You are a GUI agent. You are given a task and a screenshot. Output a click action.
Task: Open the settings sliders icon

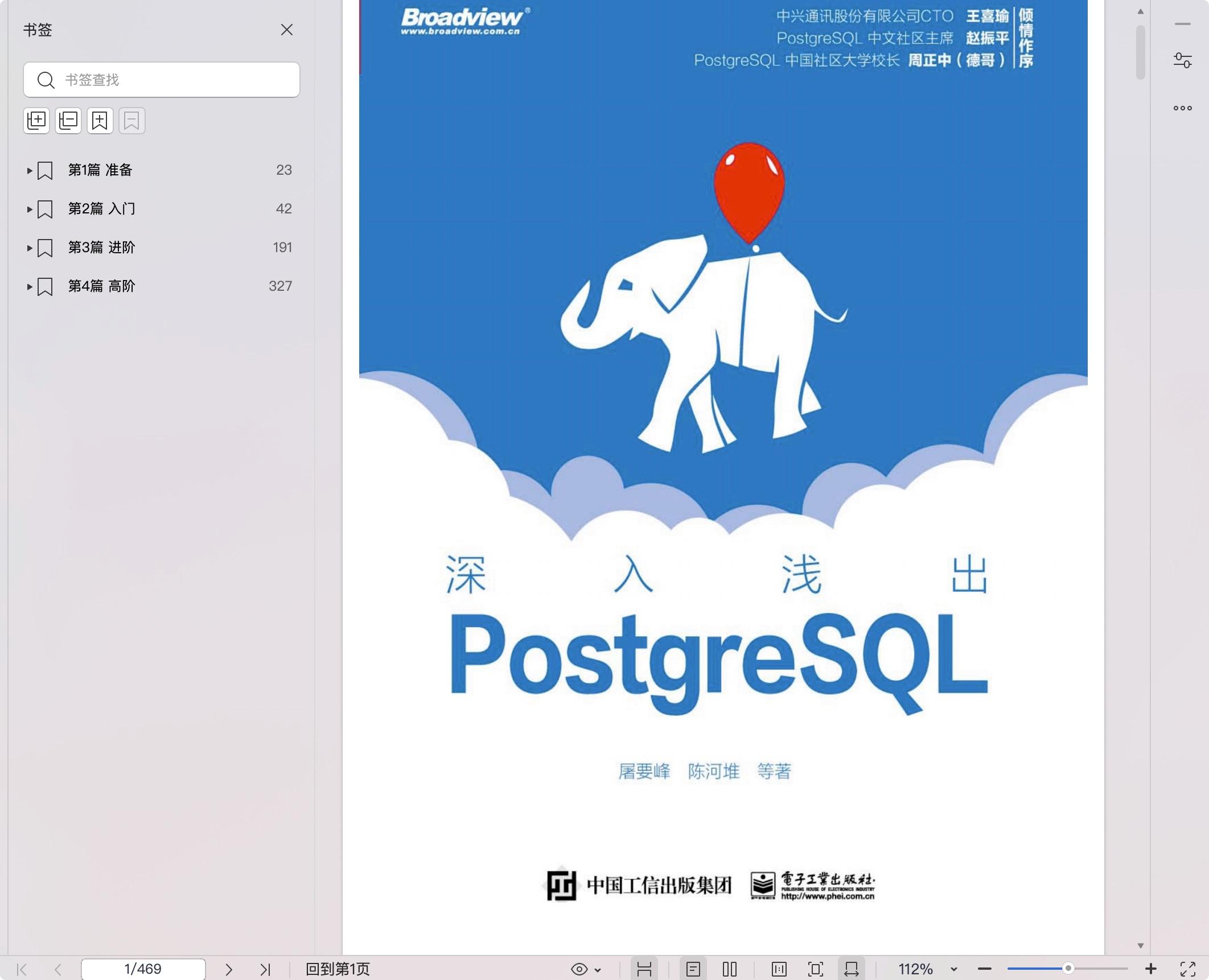click(1183, 60)
